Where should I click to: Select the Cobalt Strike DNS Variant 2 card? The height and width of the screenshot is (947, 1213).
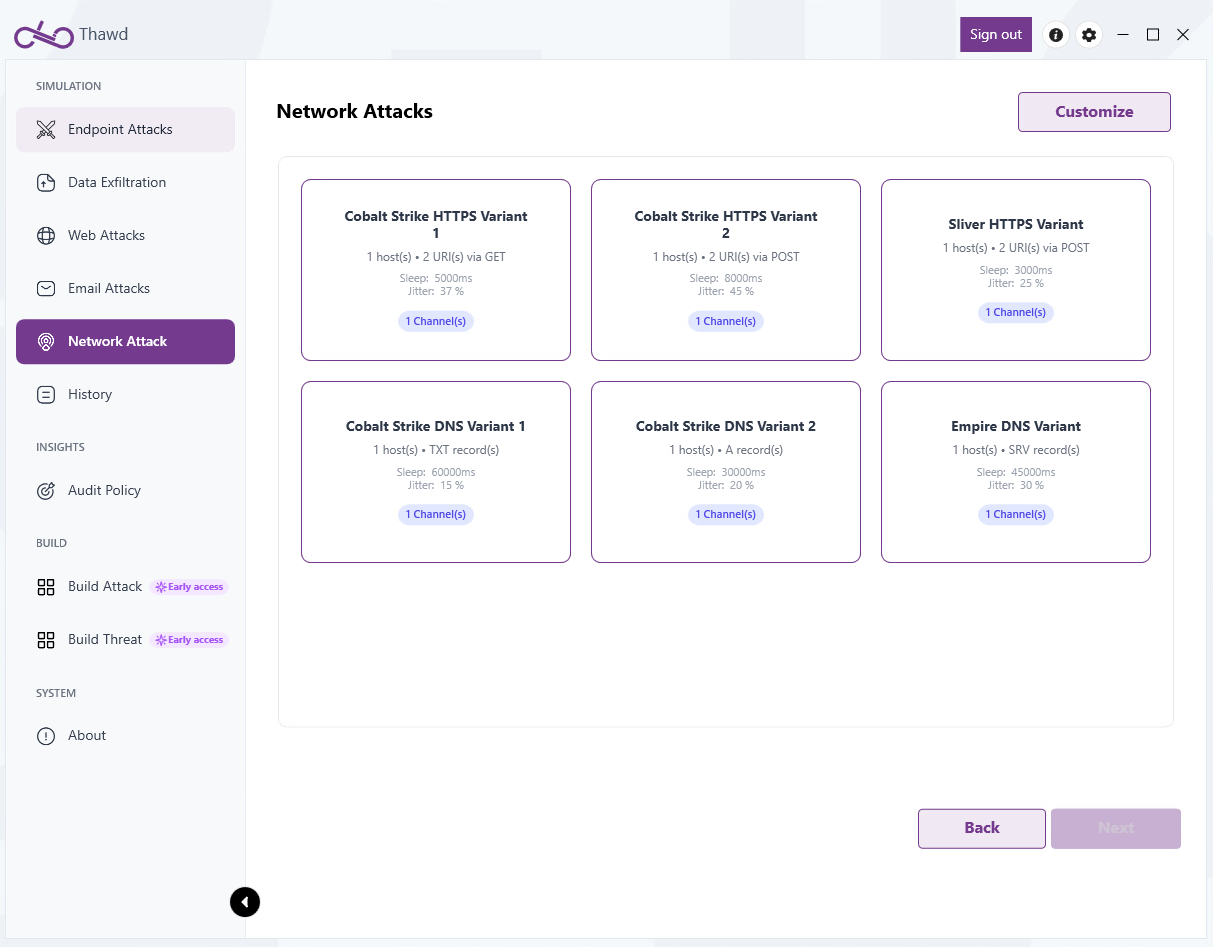click(x=726, y=472)
